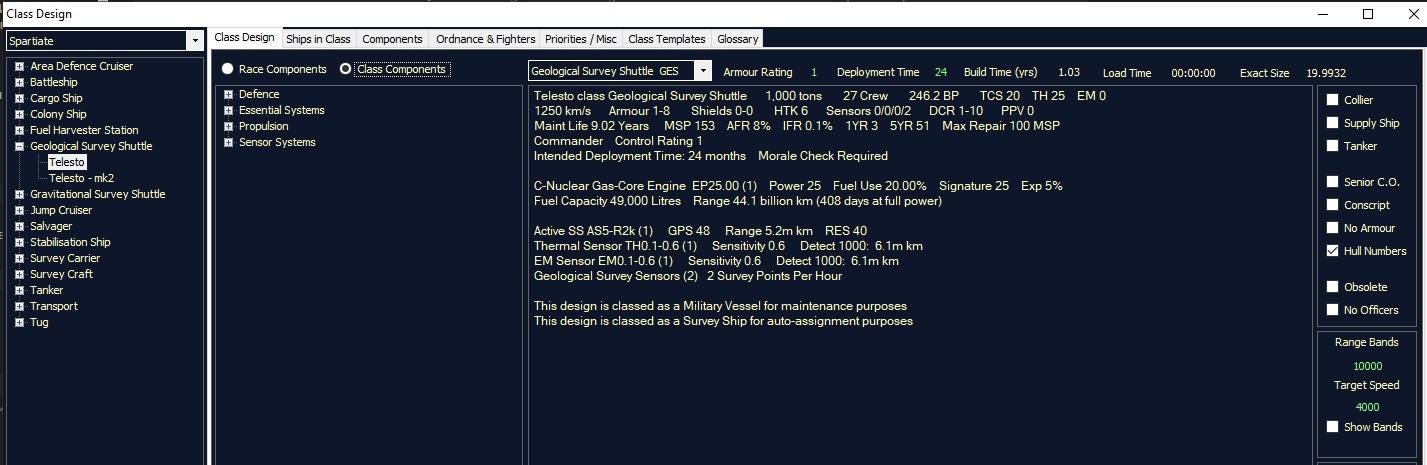This screenshot has width=1427, height=465.
Task: Expand the Salvager tree node
Action: pos(19,226)
